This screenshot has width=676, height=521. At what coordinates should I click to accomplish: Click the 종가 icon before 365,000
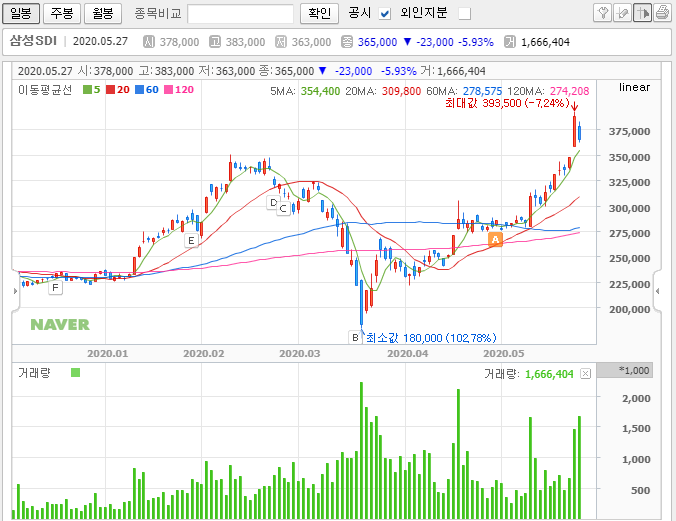[347, 42]
